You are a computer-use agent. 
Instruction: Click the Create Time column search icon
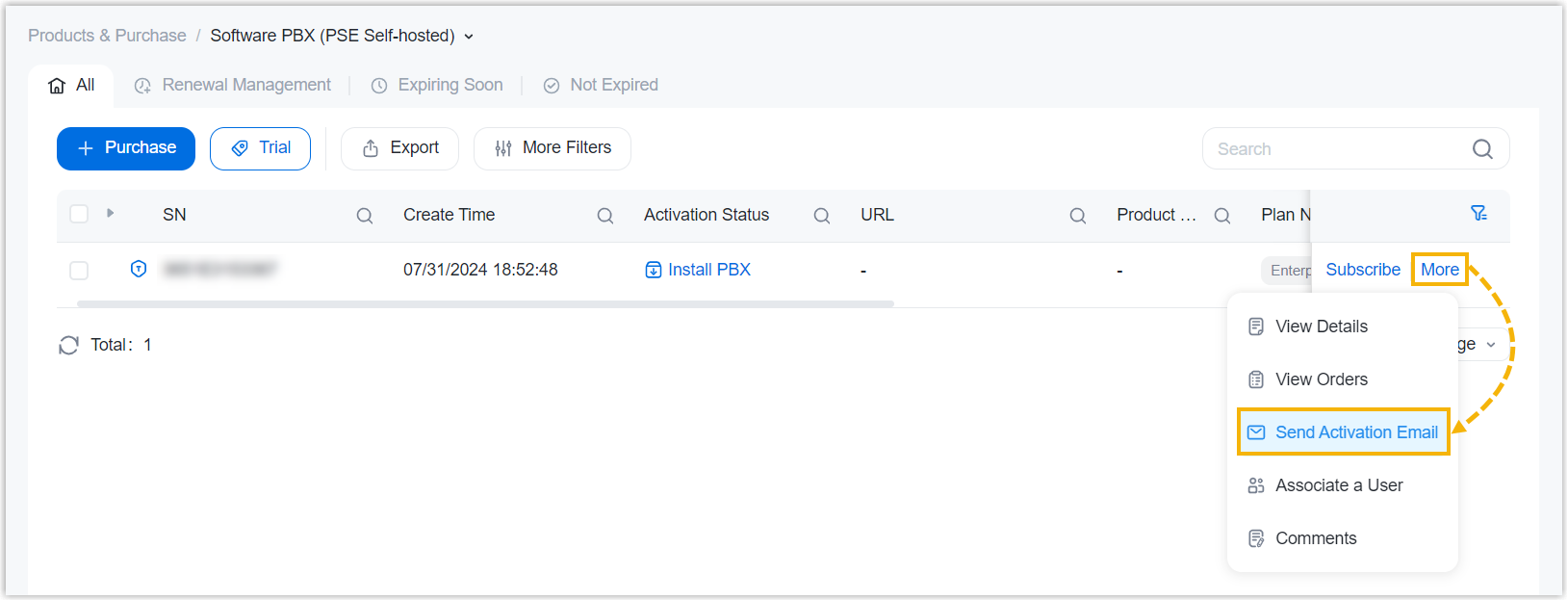605,216
